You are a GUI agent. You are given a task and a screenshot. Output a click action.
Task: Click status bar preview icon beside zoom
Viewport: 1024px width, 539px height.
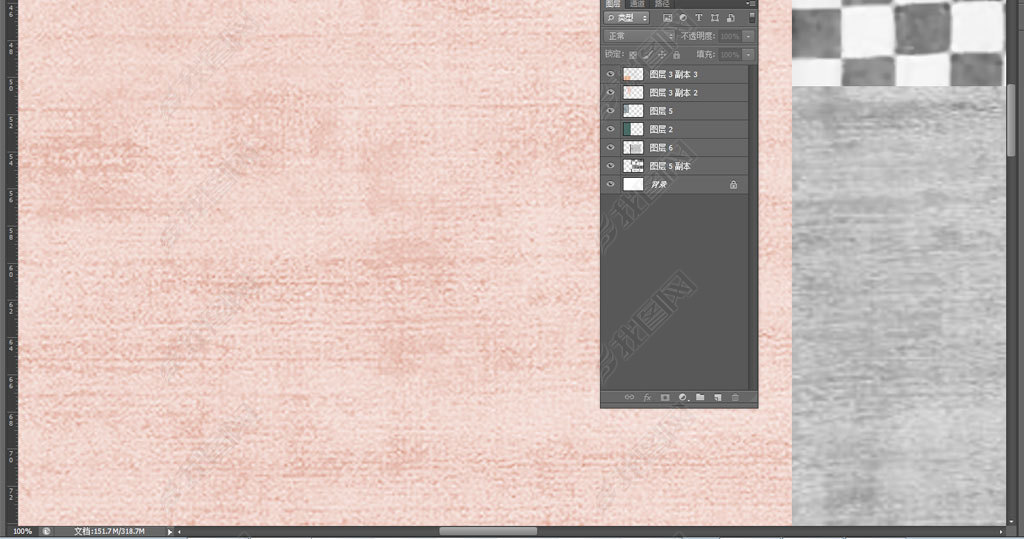coord(46,531)
